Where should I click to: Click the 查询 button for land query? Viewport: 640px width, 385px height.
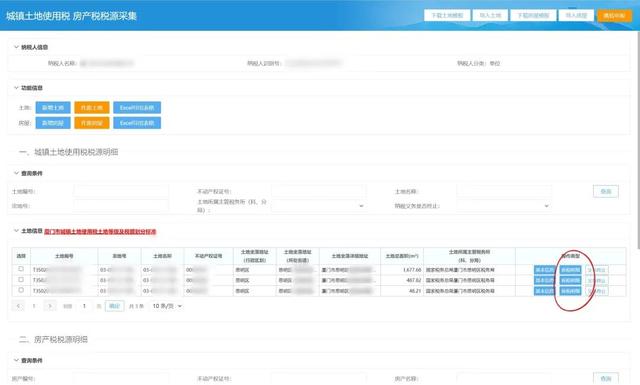point(606,191)
